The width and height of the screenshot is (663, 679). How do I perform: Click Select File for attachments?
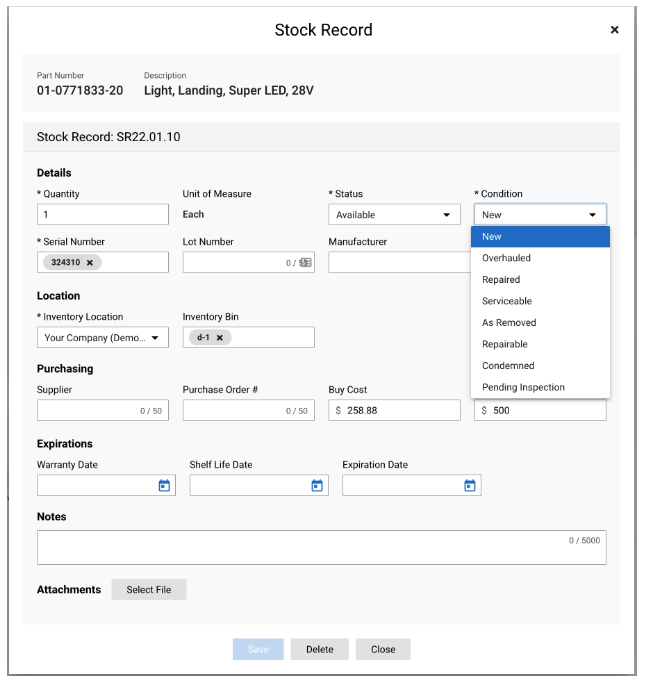pyautogui.click(x=149, y=589)
